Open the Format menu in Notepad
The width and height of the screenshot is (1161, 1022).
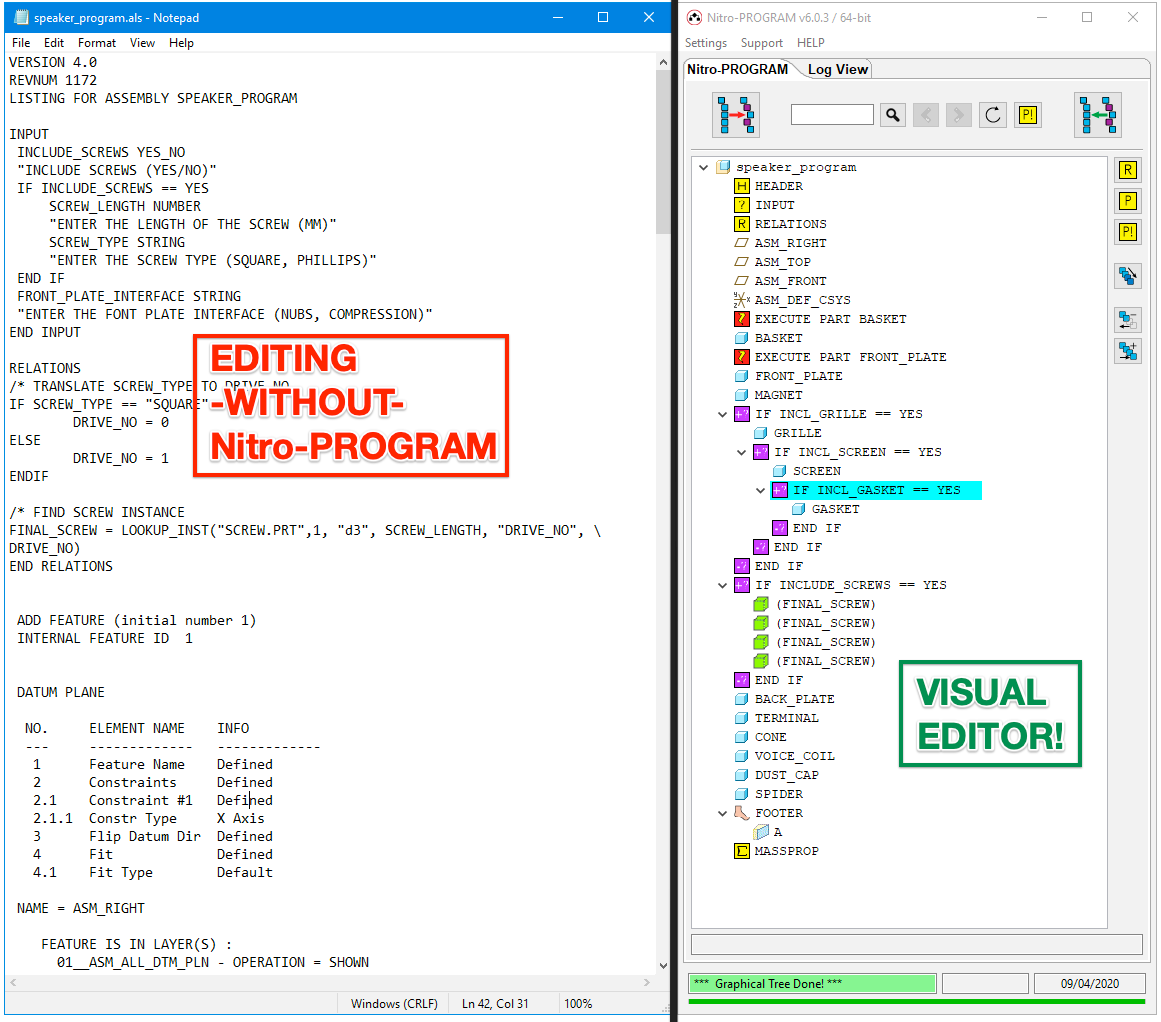coord(97,42)
